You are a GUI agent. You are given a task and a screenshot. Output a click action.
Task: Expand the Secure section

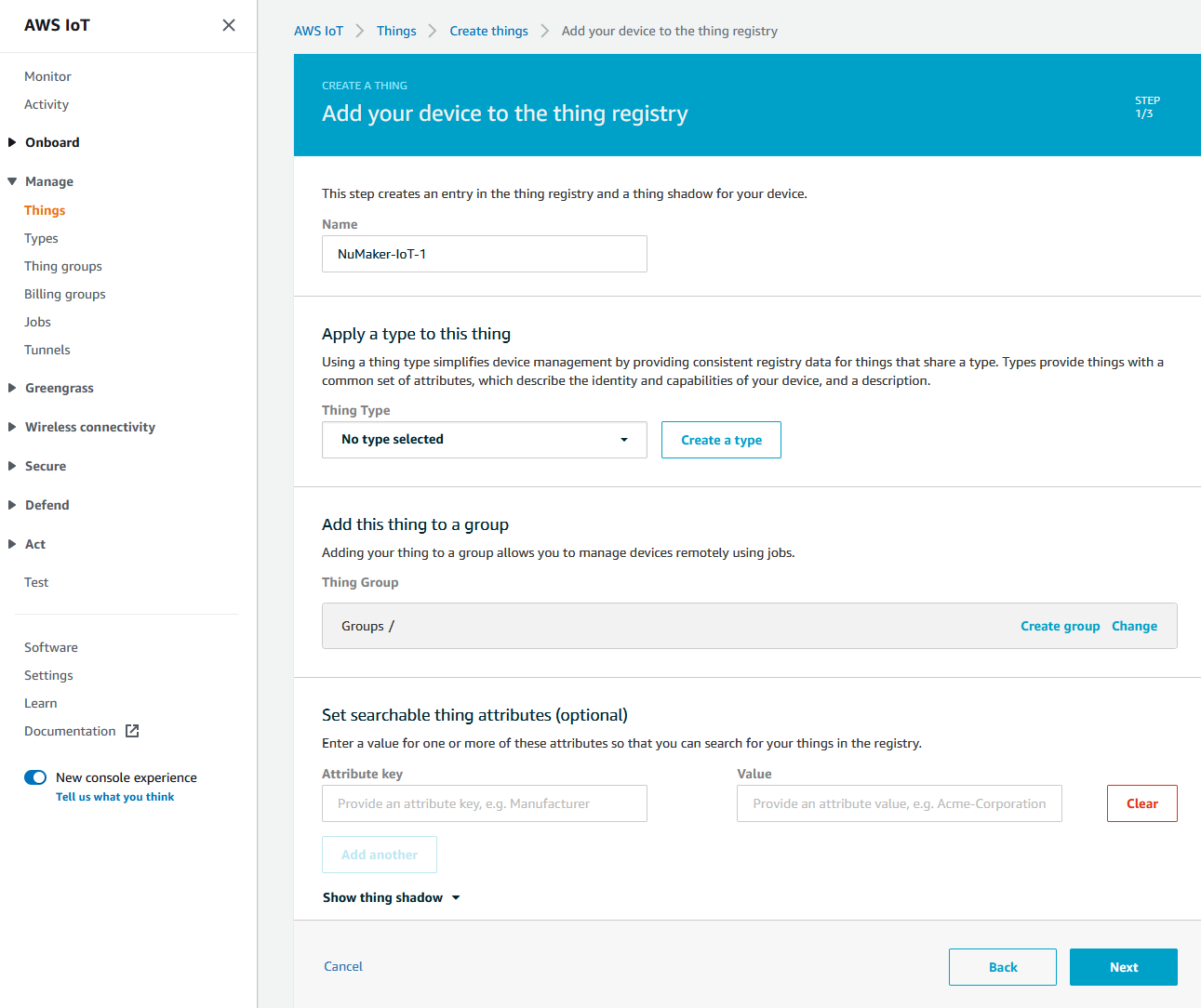[46, 466]
